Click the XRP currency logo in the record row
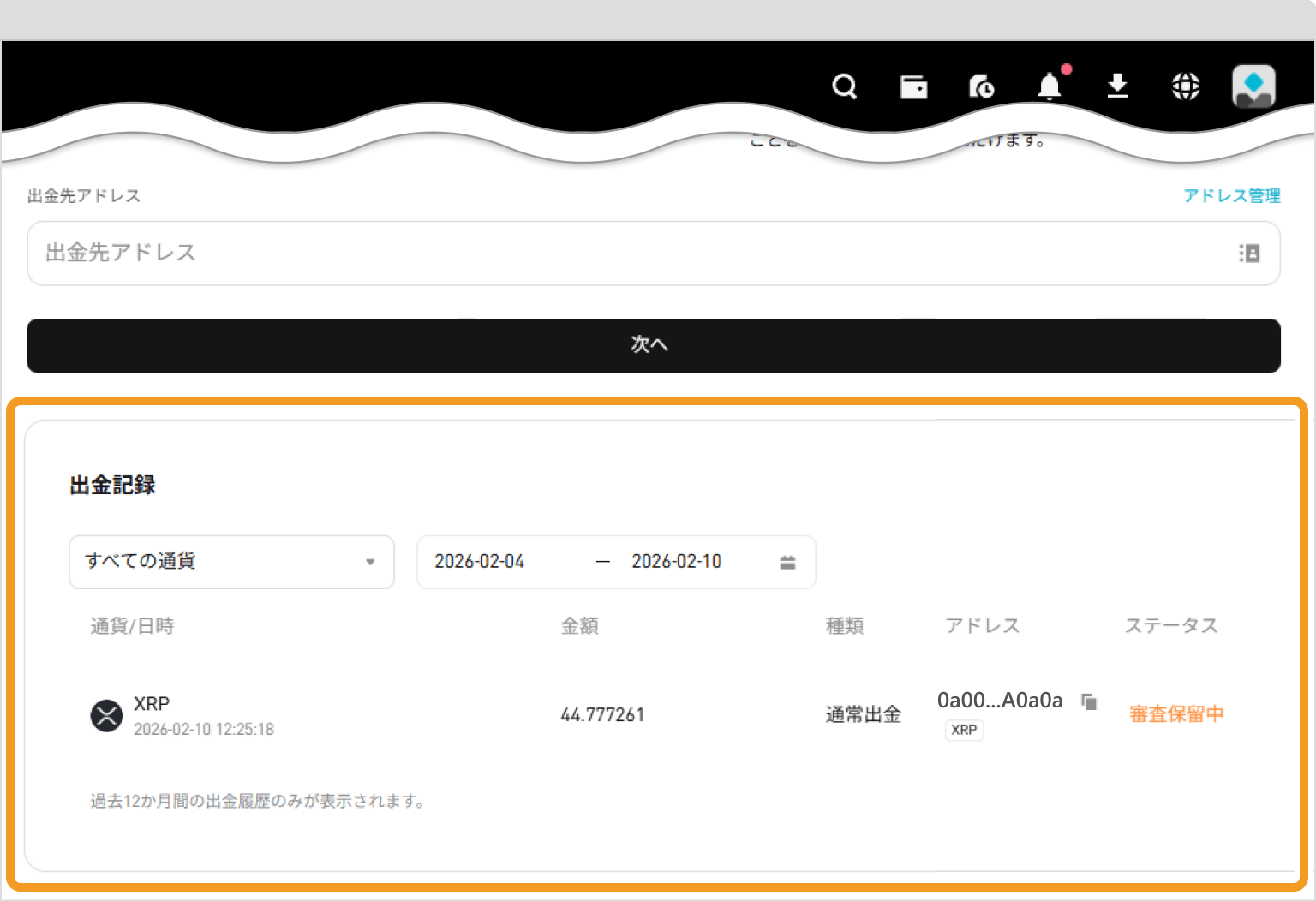Screen dimensions: 1316x901 tap(106, 715)
